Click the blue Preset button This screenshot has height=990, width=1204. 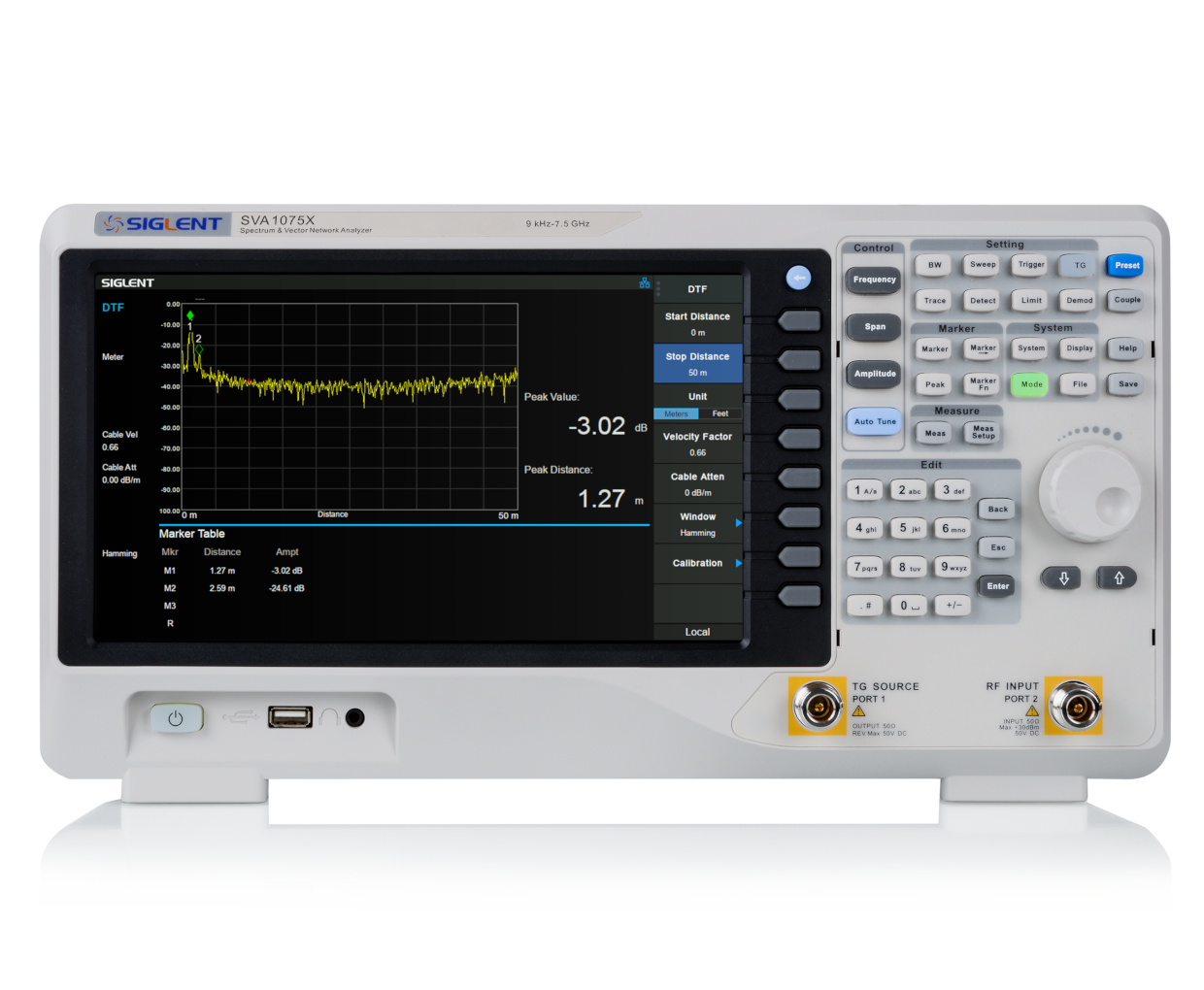1127,265
